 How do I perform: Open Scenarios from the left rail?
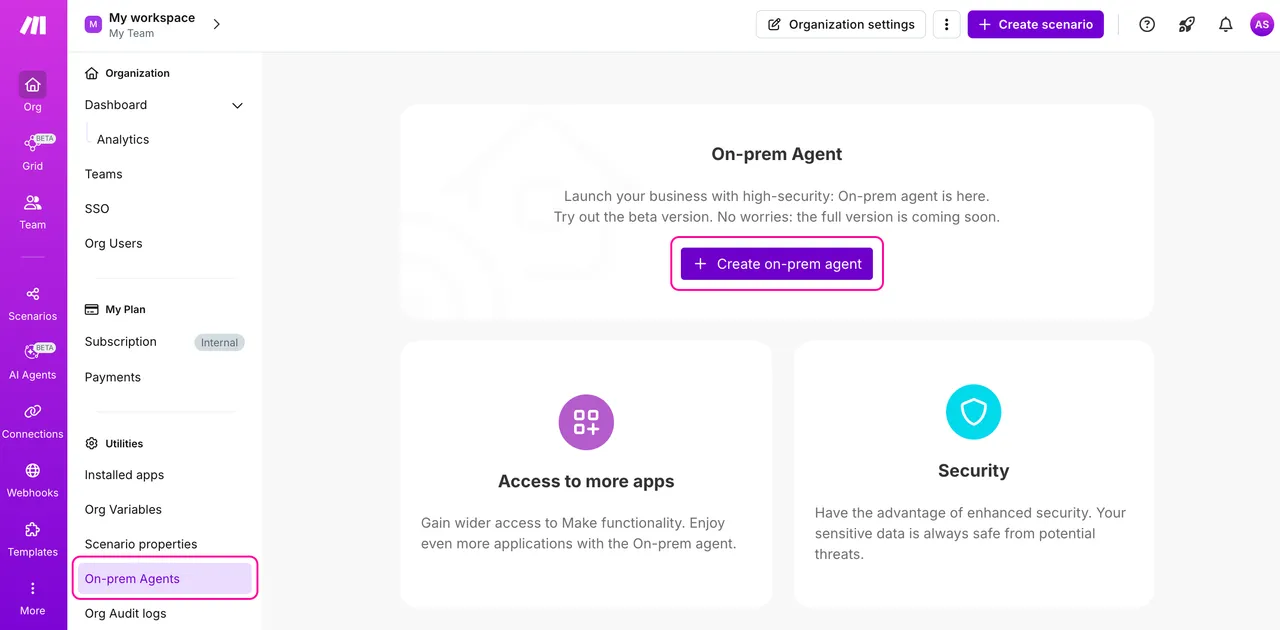pyautogui.click(x=33, y=294)
